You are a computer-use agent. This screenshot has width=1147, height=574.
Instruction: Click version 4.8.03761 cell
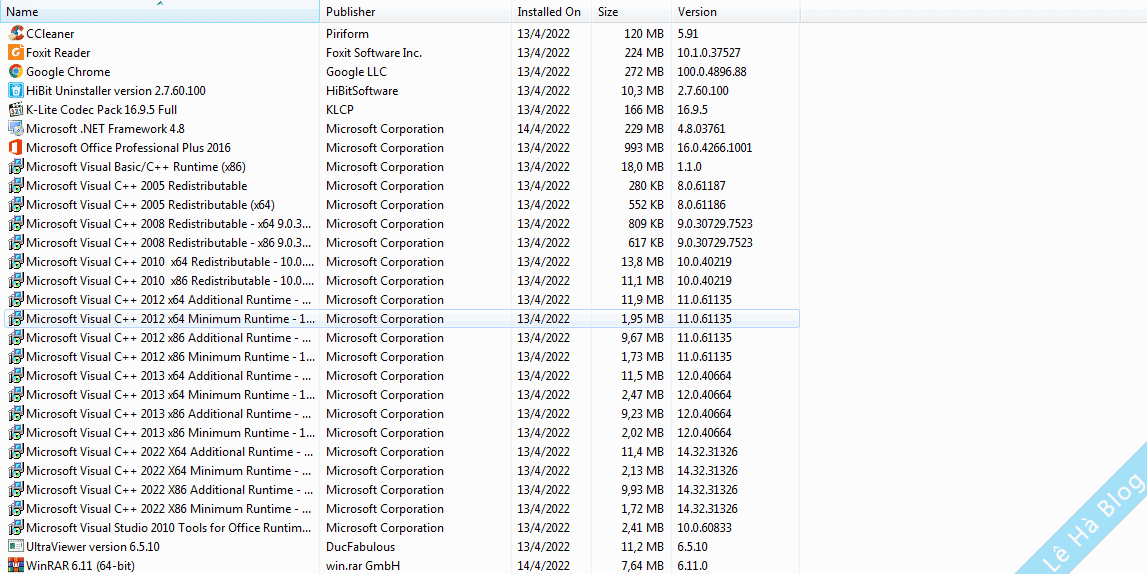point(702,129)
